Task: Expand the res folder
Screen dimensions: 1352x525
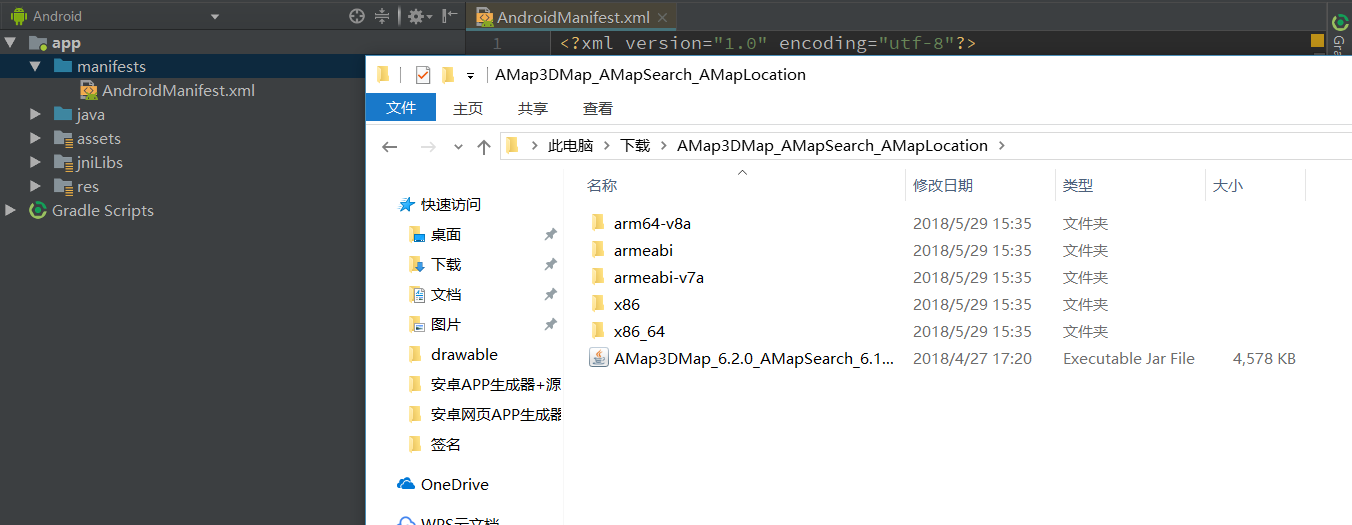Action: click(x=35, y=186)
